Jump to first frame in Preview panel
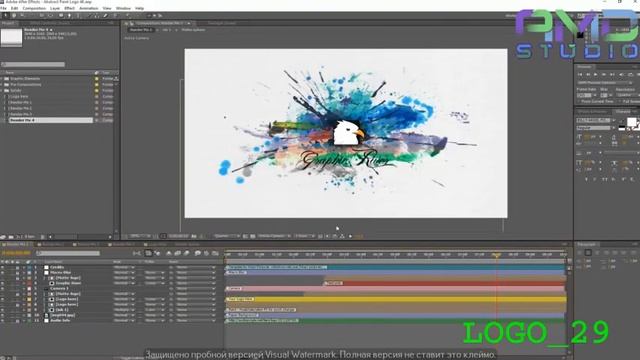 click(x=580, y=75)
